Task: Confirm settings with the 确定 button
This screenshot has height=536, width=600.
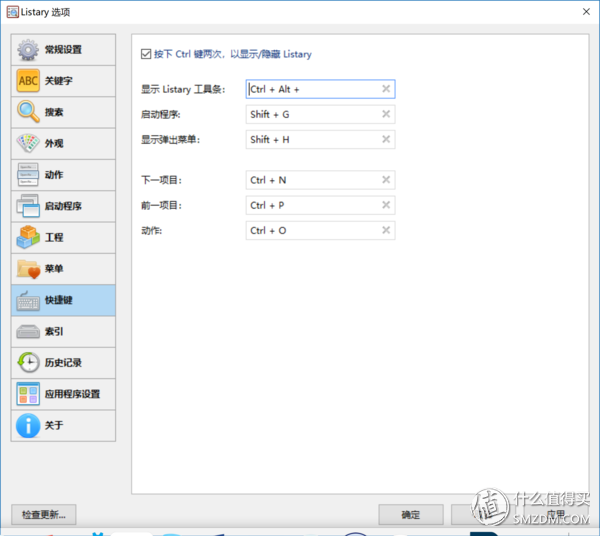Action: click(x=411, y=515)
